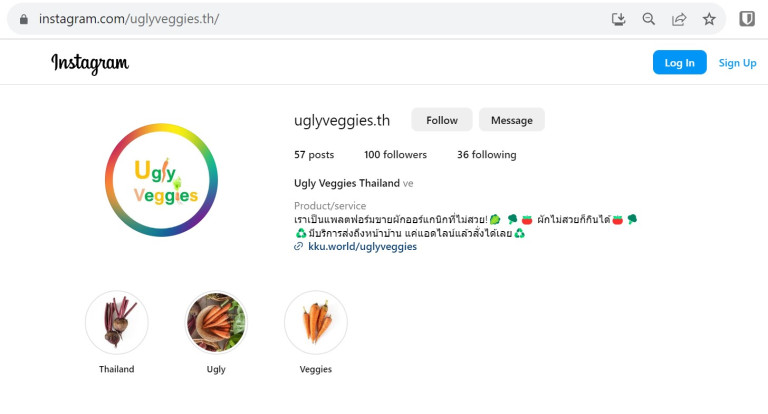Click the Message button
This screenshot has width=768, height=414.
tap(511, 120)
